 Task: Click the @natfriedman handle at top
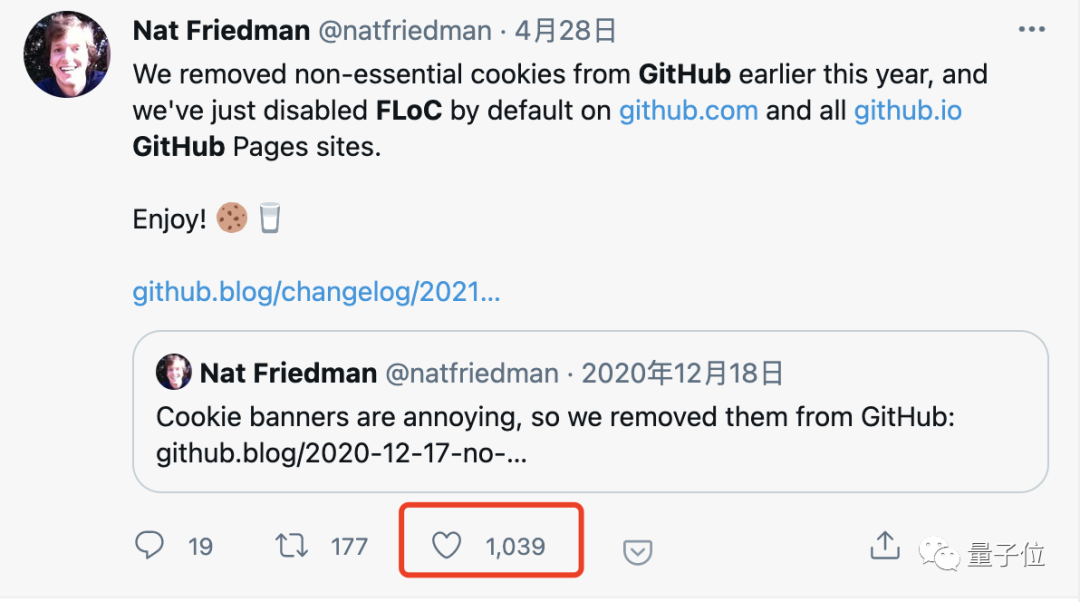coord(405,31)
